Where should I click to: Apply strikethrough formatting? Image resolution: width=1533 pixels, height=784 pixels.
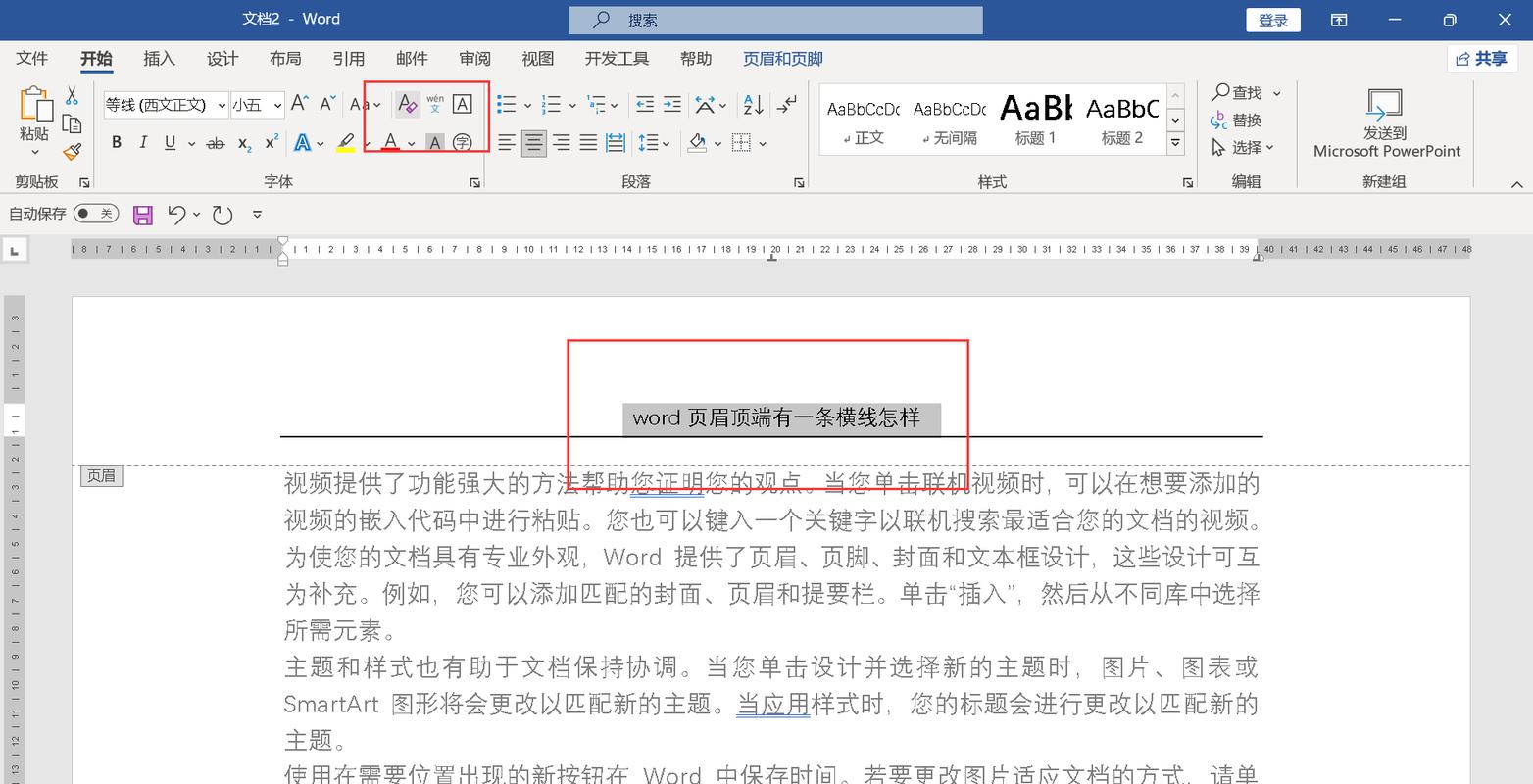point(216,143)
